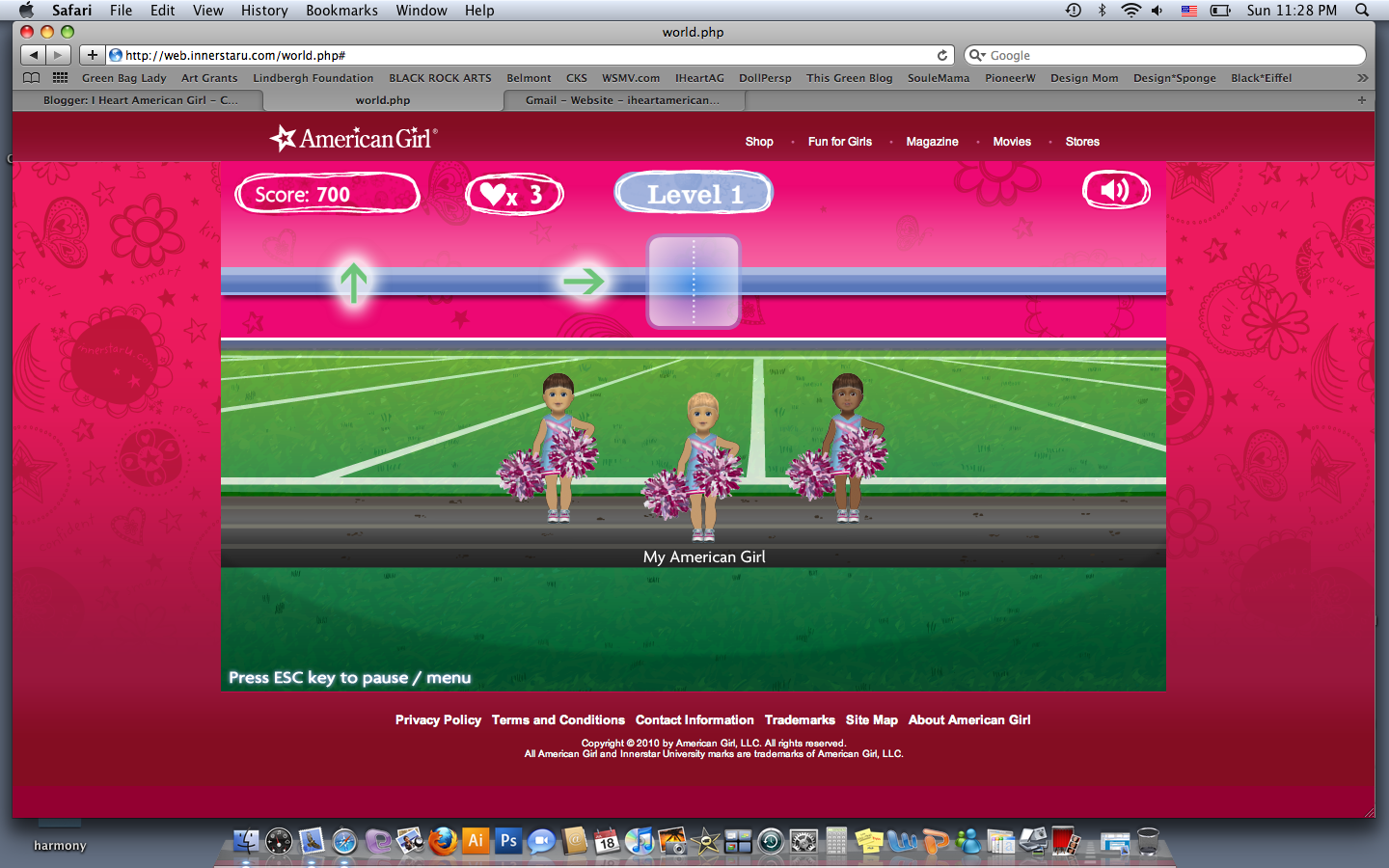Viewport: 1389px width, 868px height.
Task: Go back with Safari's back arrow
Action: click(33, 55)
